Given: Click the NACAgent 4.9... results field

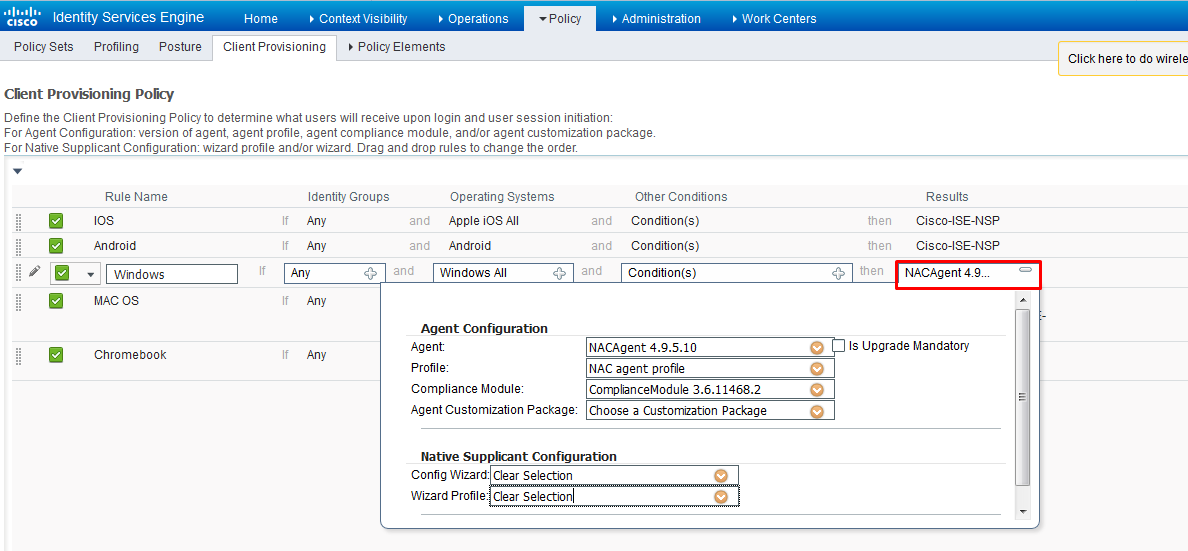Looking at the screenshot, I should (968, 274).
